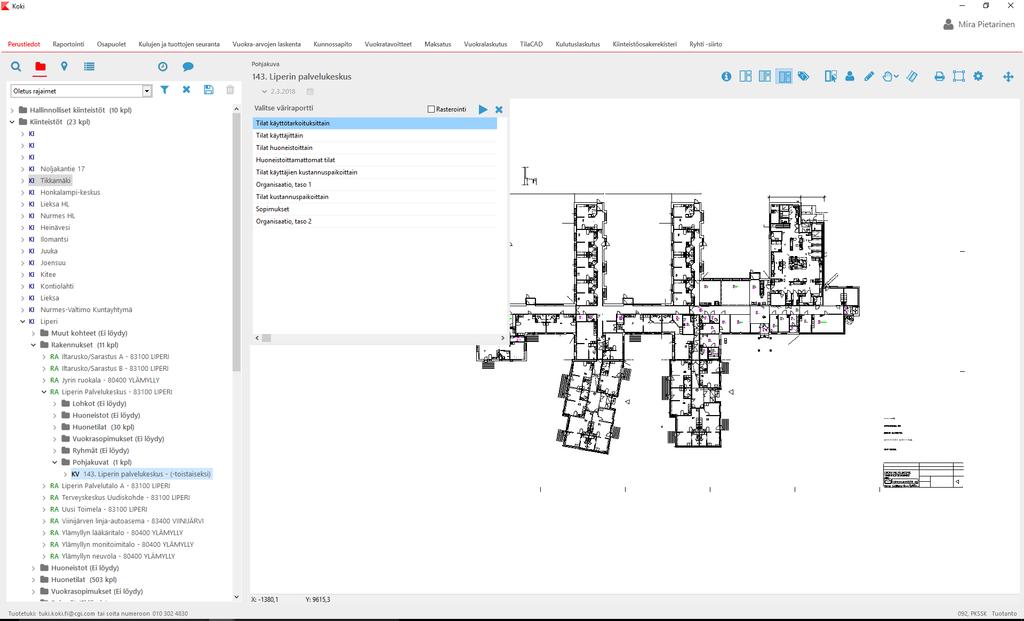Expand Hallinnolliset kiinteistöt node
The width and height of the screenshot is (1024, 621).
click(x=12, y=110)
